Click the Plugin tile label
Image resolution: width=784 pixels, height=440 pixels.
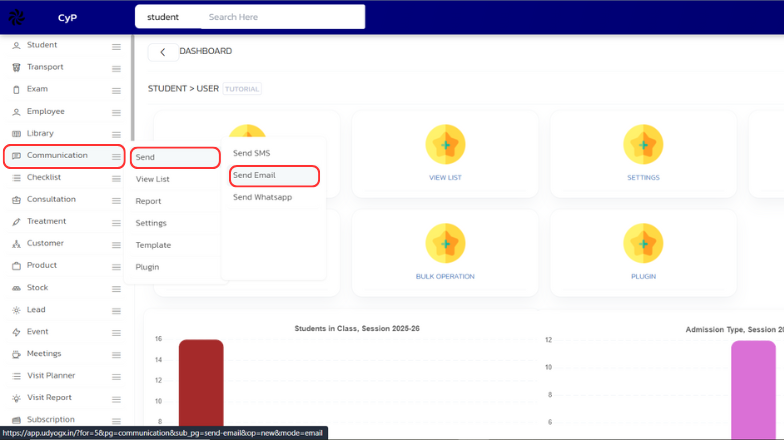[x=643, y=275]
